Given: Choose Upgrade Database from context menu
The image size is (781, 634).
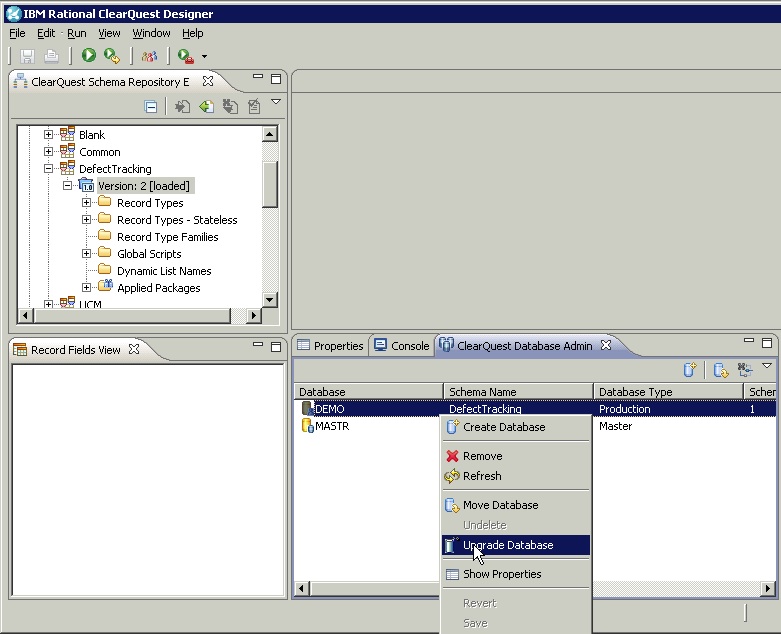Looking at the screenshot, I should (516, 545).
